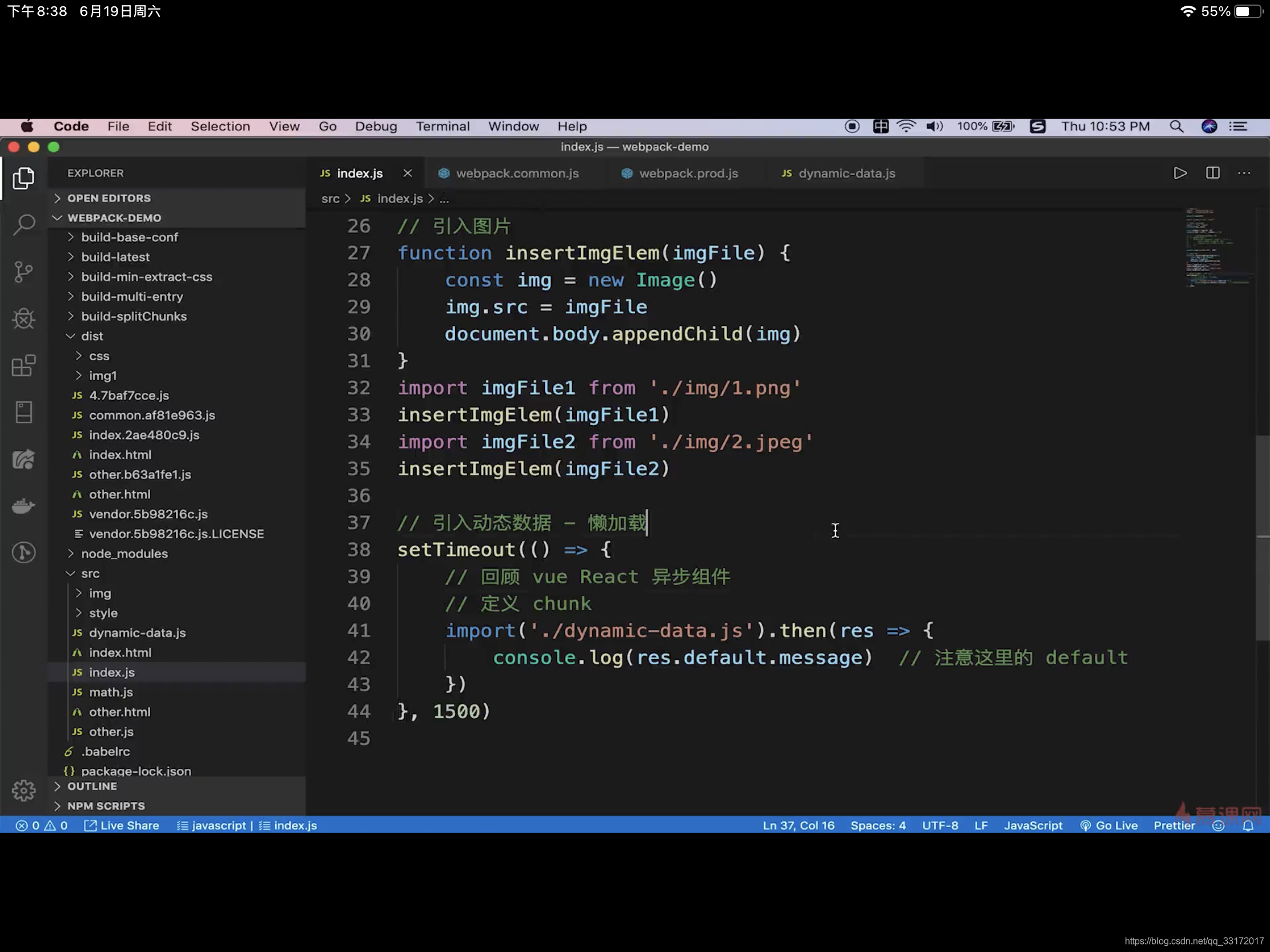Image resolution: width=1270 pixels, height=952 pixels.
Task: Collapse the WEBPACK-DEMO section
Action: point(114,217)
